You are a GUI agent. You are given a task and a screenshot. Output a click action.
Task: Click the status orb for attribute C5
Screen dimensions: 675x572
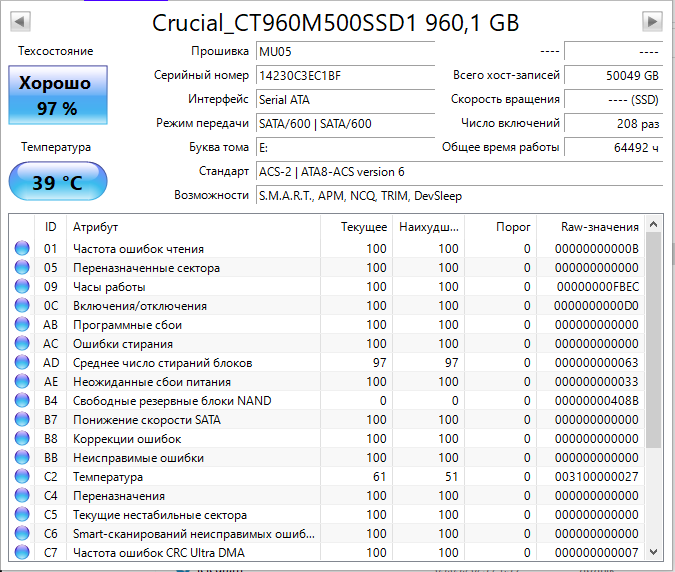click(x=22, y=514)
